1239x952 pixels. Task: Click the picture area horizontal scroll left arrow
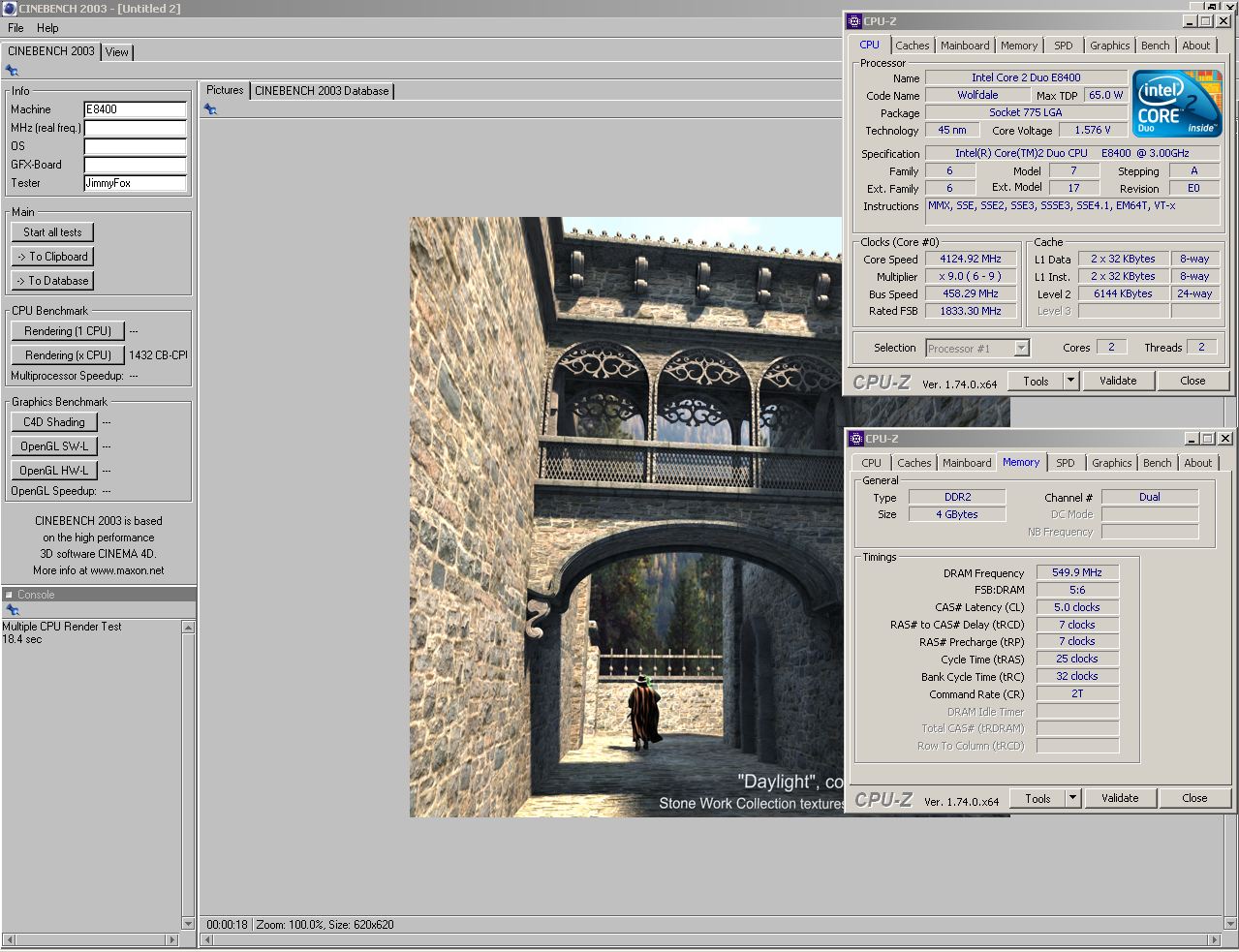click(207, 938)
